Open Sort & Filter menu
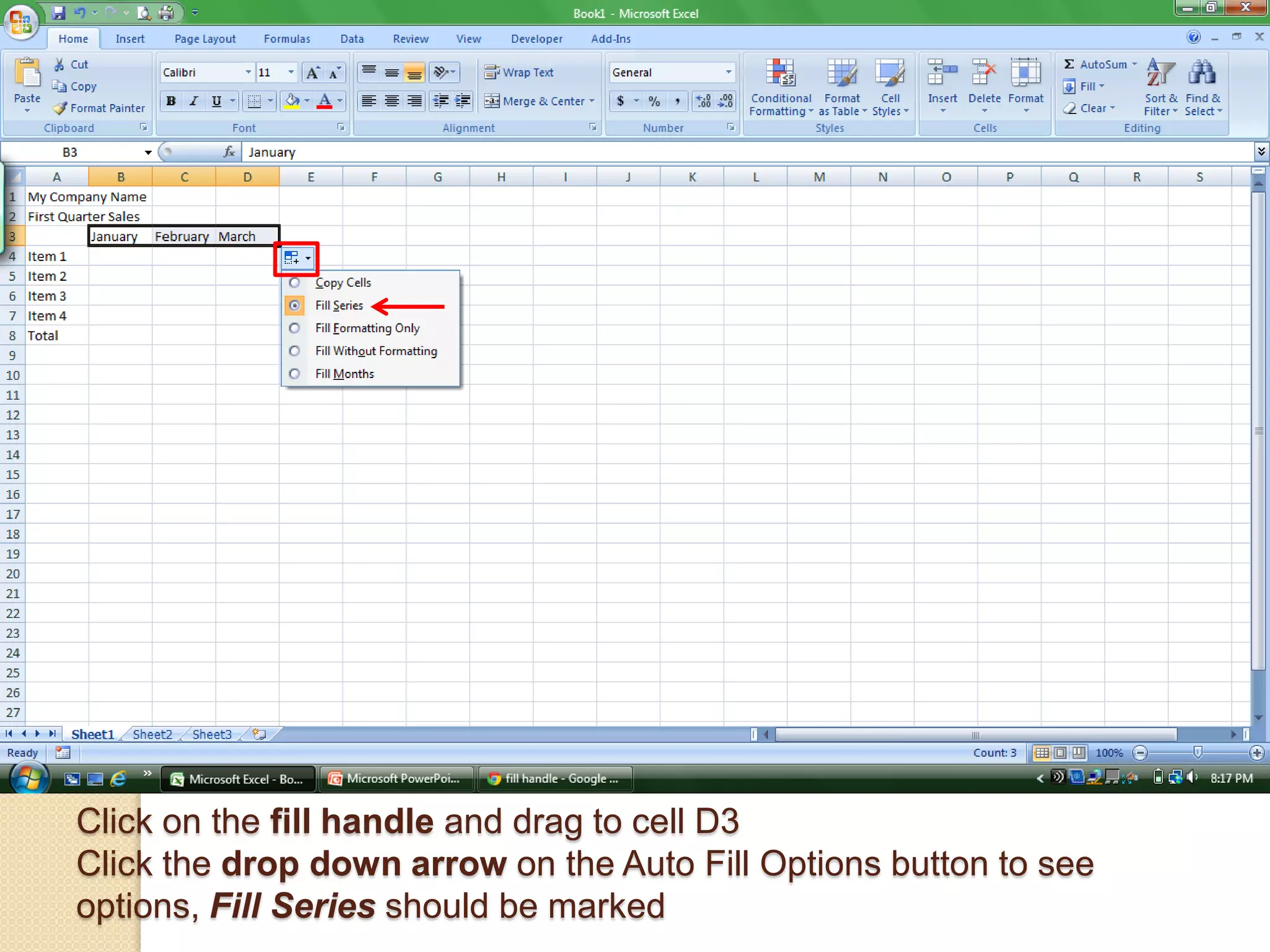The width and height of the screenshot is (1270, 952). (x=1160, y=87)
